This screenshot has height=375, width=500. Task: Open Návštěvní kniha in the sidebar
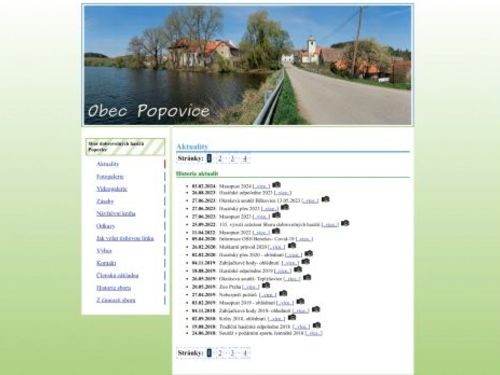click(116, 214)
